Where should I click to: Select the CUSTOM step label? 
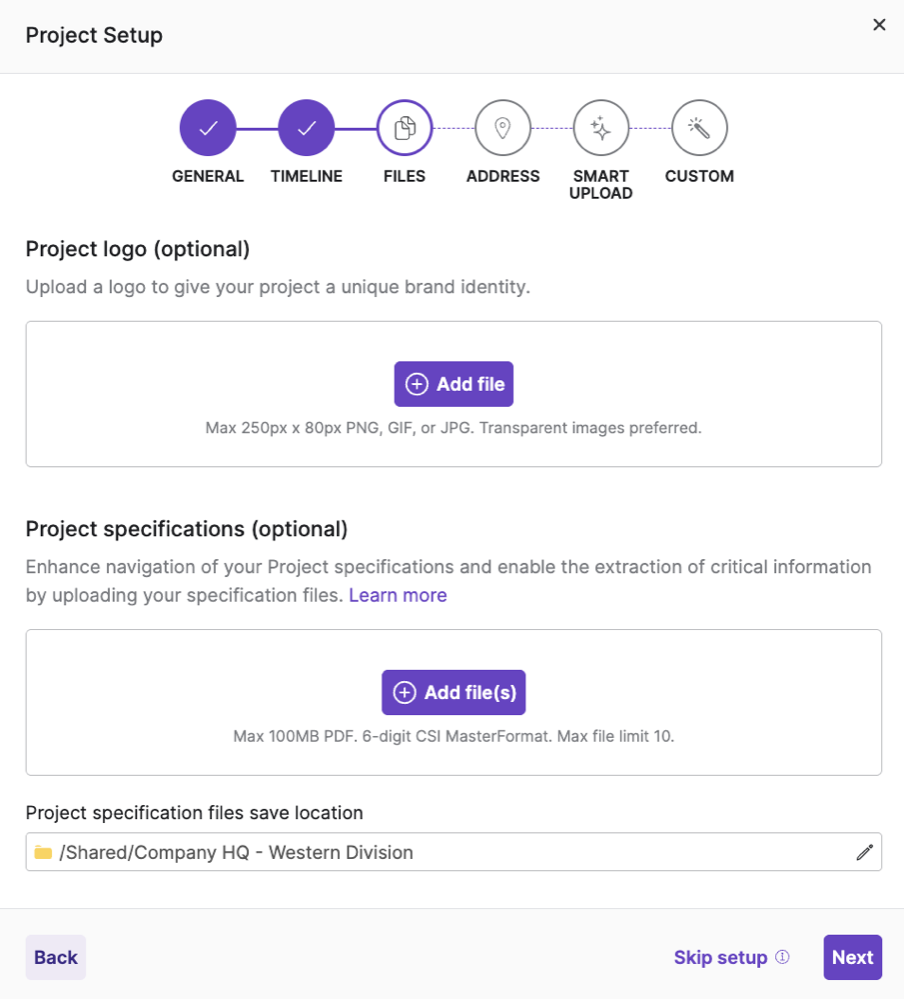pyautogui.click(x=699, y=176)
